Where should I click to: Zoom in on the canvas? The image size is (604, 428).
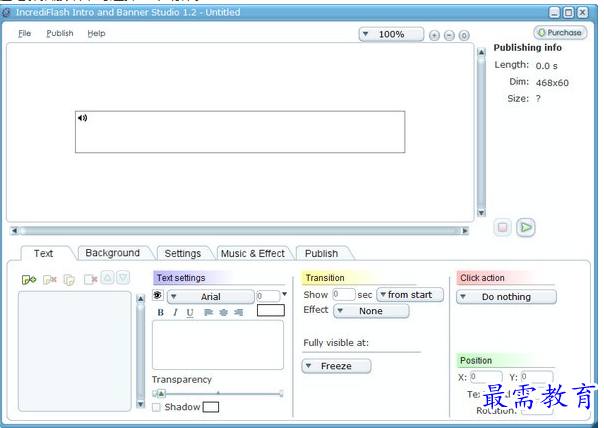click(434, 35)
